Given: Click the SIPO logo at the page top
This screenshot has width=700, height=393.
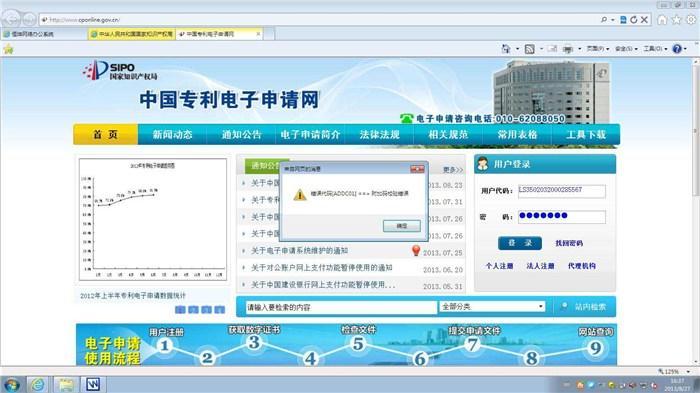Looking at the screenshot, I should point(120,71).
